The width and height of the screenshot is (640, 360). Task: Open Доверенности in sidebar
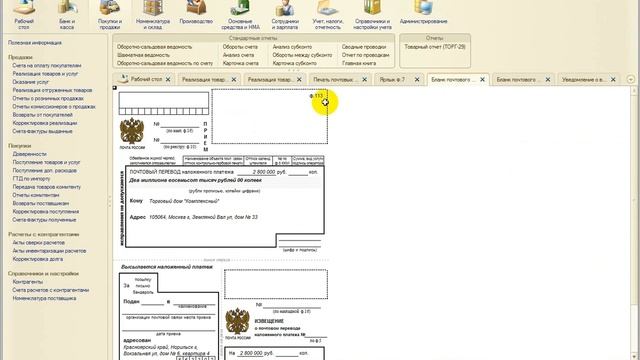coord(29,154)
